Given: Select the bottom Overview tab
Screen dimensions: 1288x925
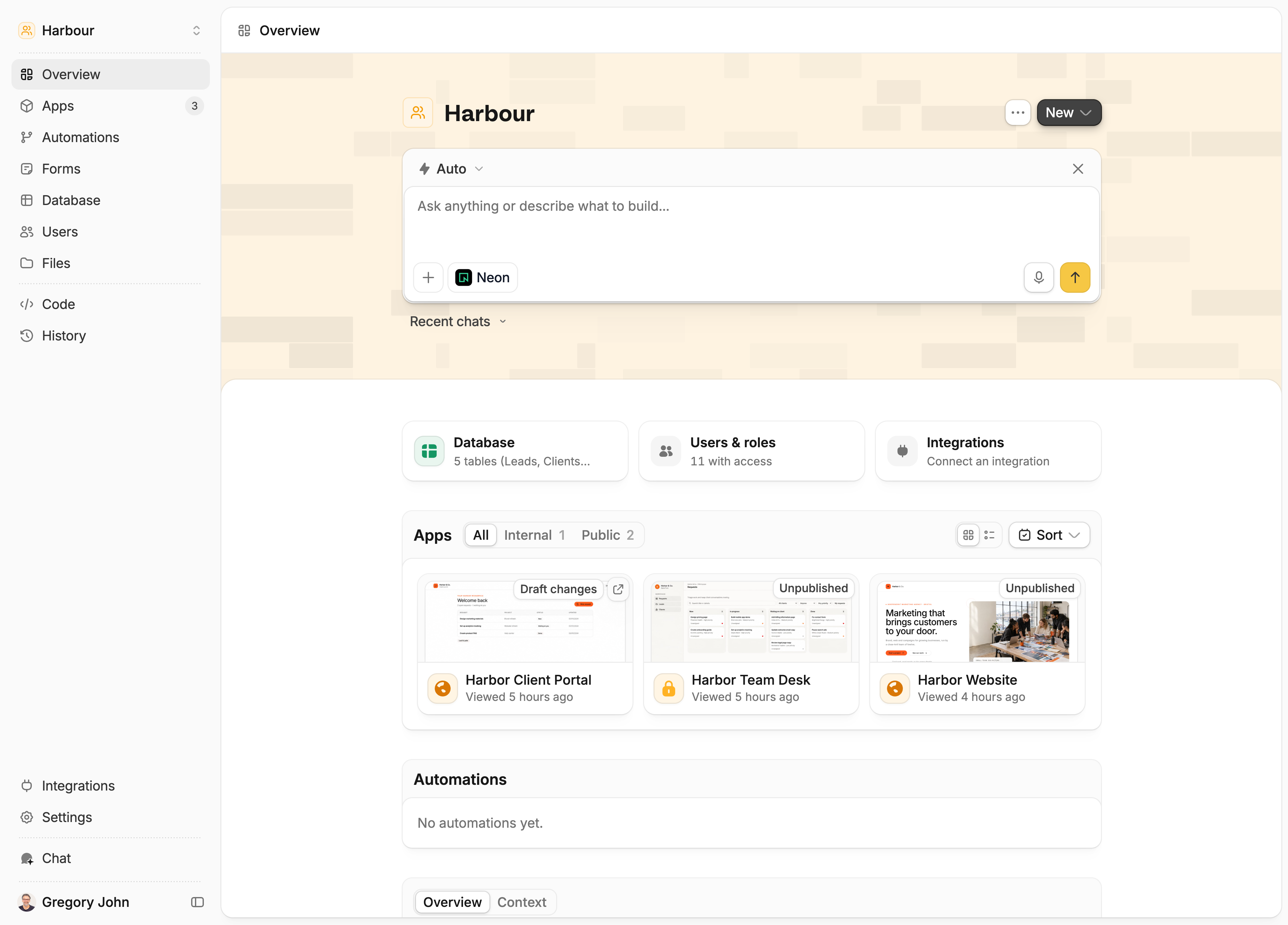Looking at the screenshot, I should click(452, 902).
